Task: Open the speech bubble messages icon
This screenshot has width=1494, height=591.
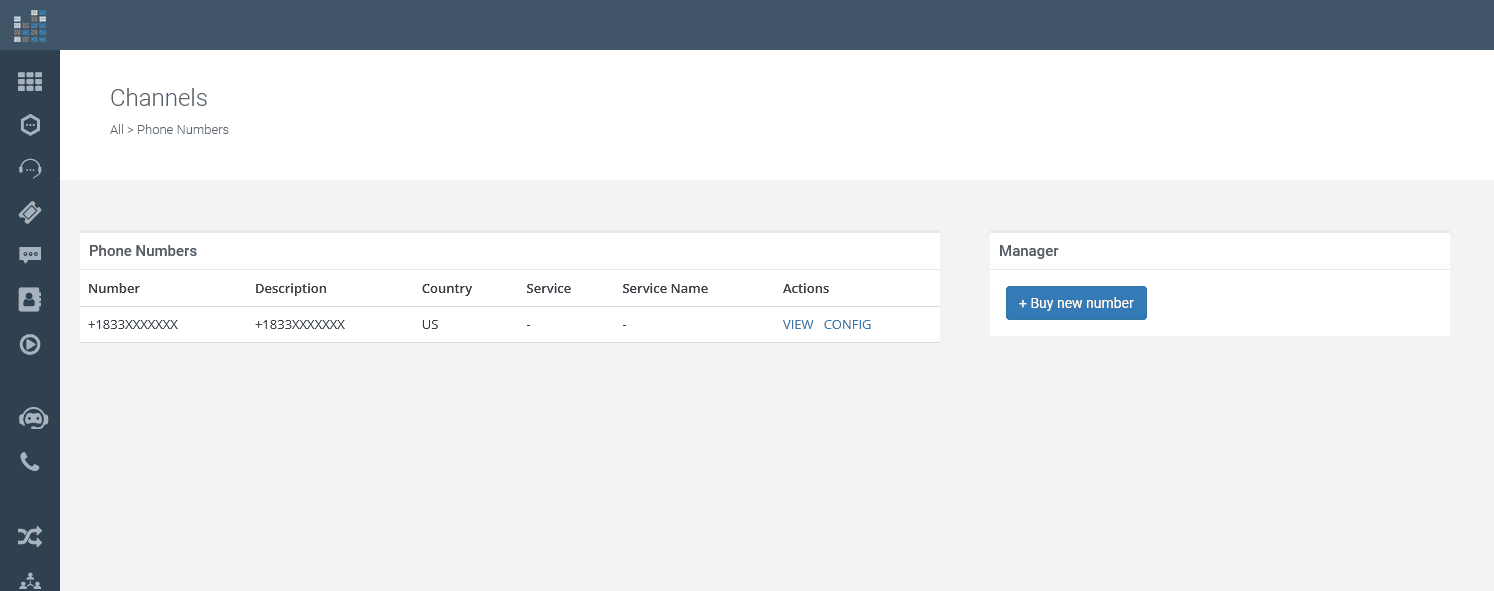Action: pos(30,255)
